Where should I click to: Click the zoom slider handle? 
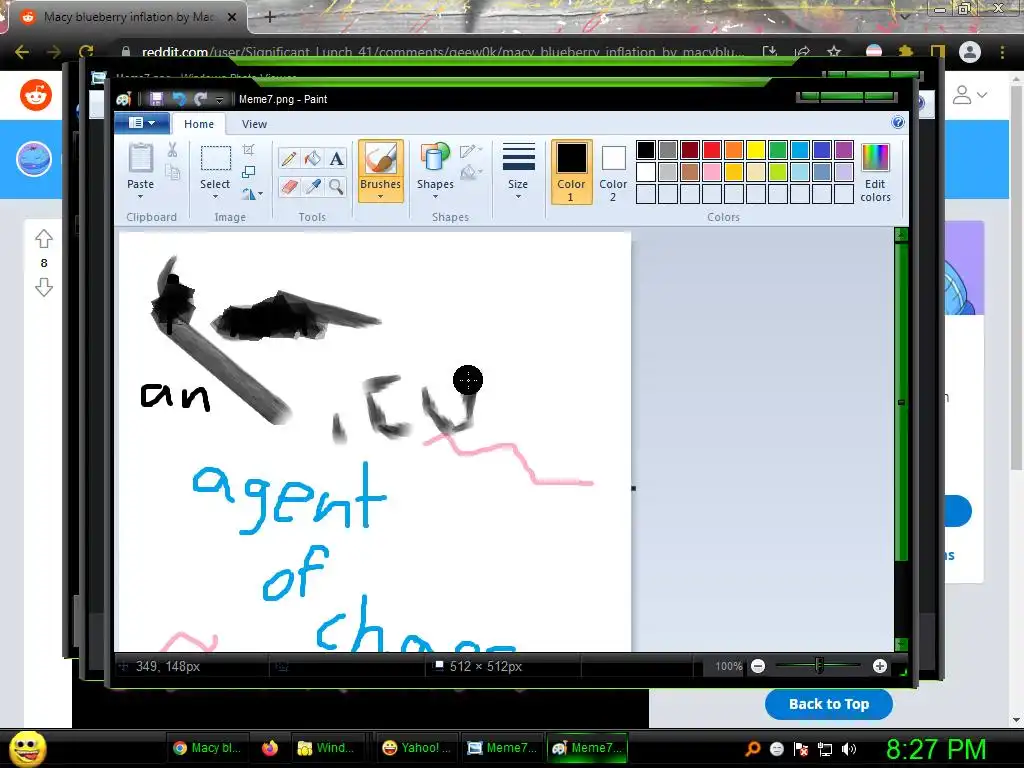point(819,666)
